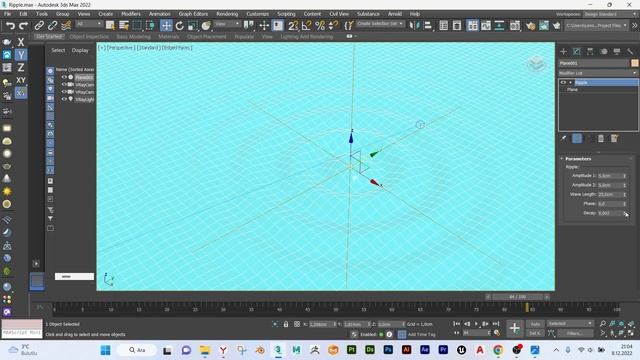Click the Mirror tool icon
The width and height of the screenshot is (640, 360).
414,26
